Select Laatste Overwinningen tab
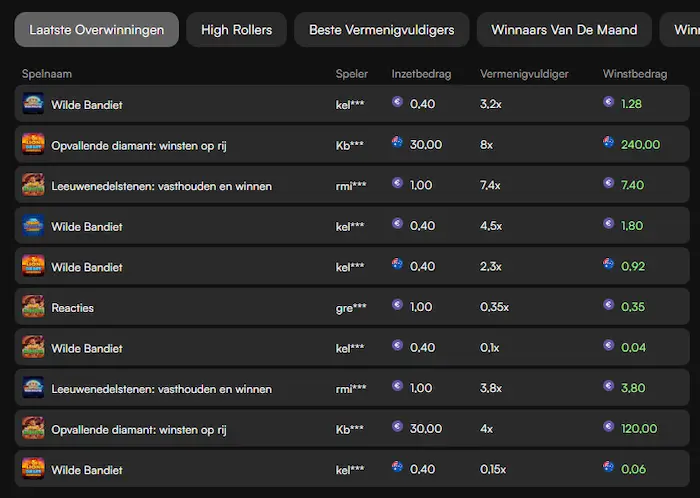Viewport: 700px width, 498px height. click(96, 30)
